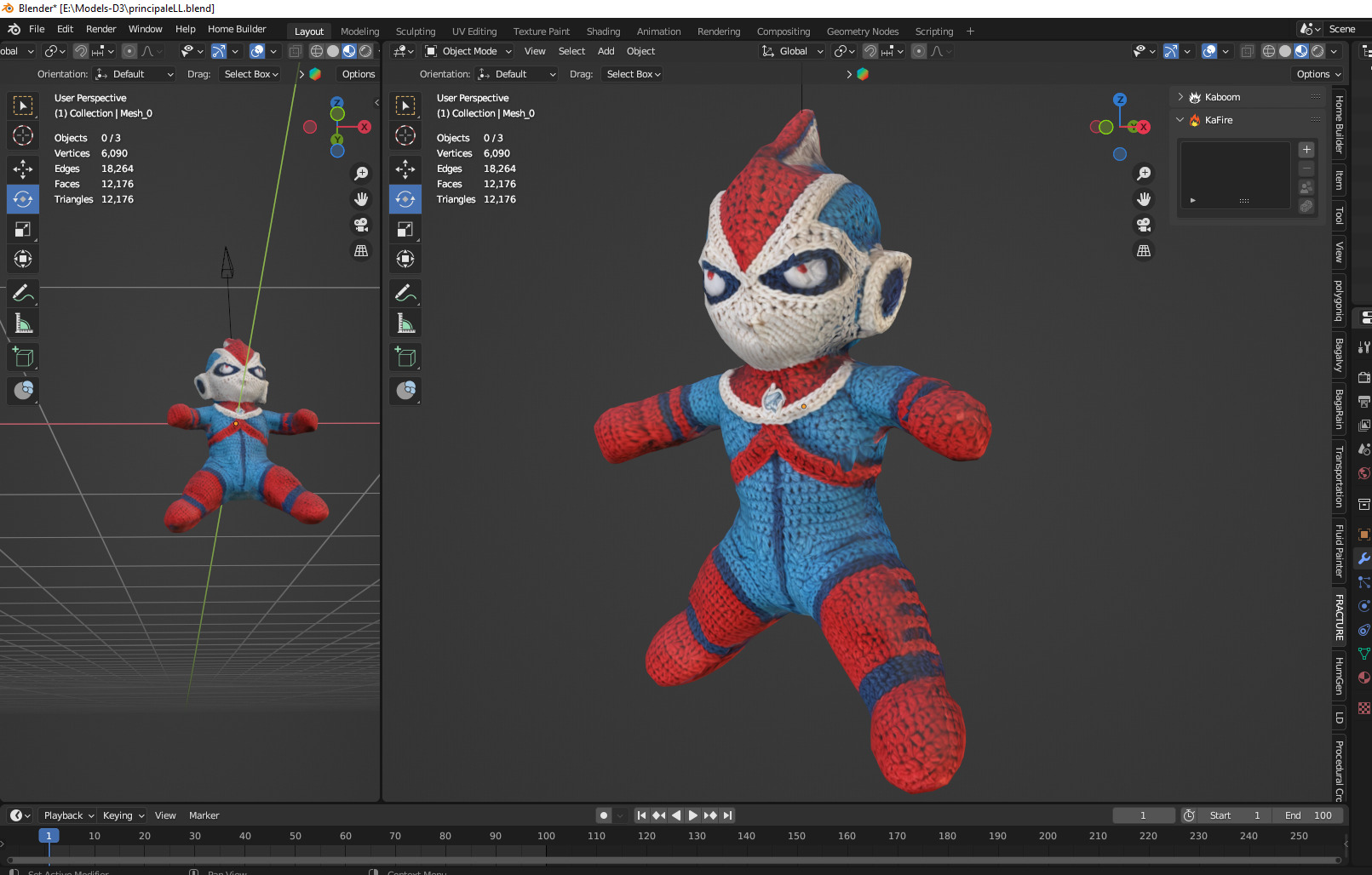Open the FRACTURE sidebar tab
1372x875 pixels.
tap(1339, 618)
